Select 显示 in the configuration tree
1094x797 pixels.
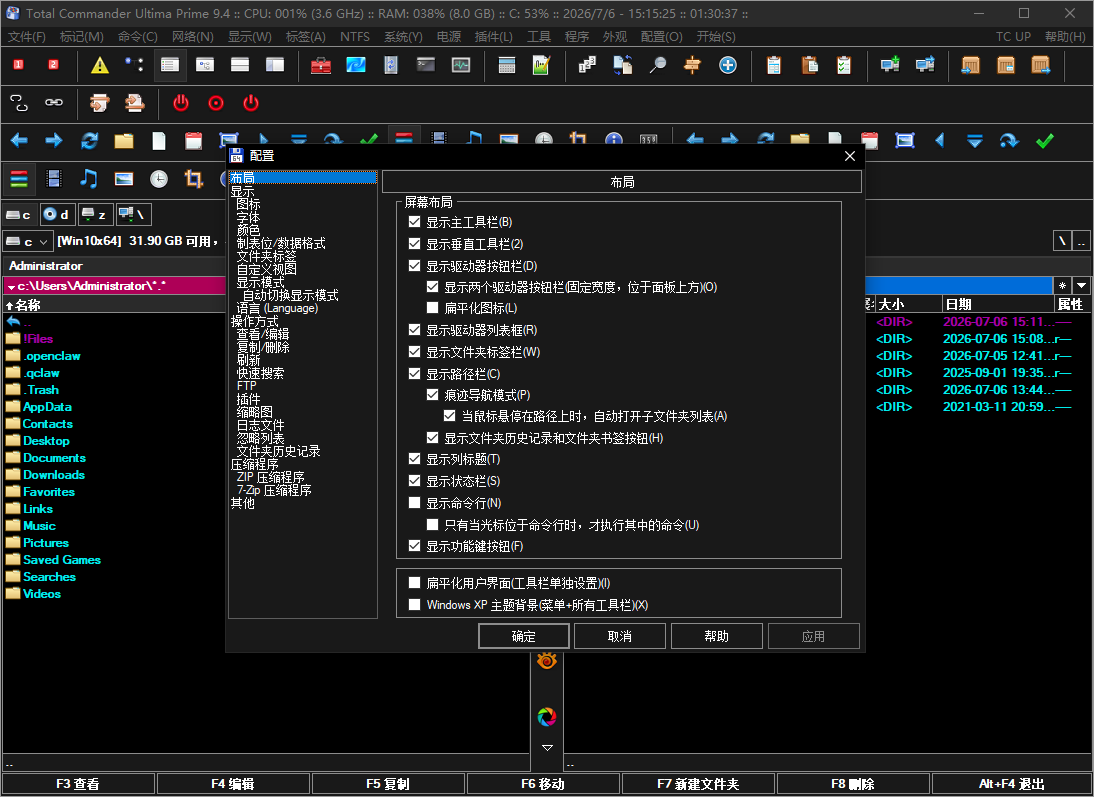[x=243, y=191]
